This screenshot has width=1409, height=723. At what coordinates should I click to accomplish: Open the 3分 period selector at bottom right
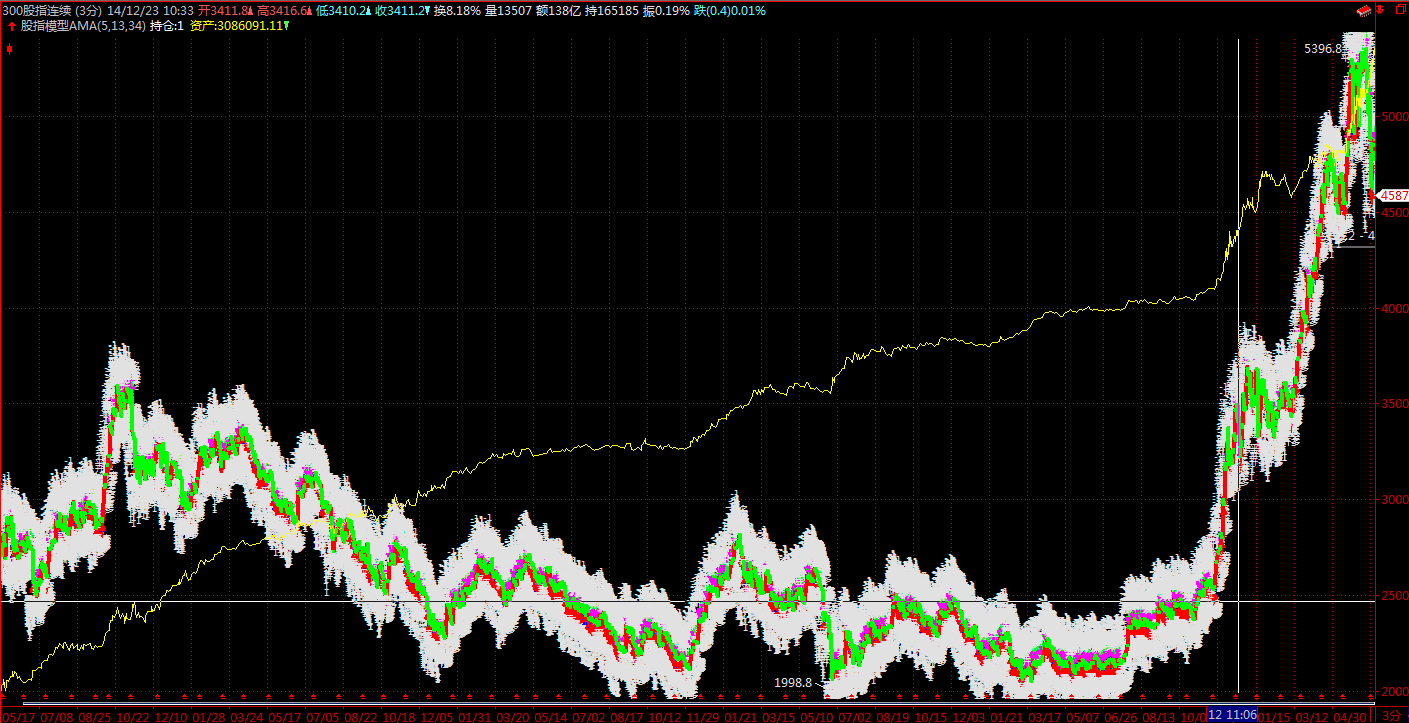coord(1391,715)
